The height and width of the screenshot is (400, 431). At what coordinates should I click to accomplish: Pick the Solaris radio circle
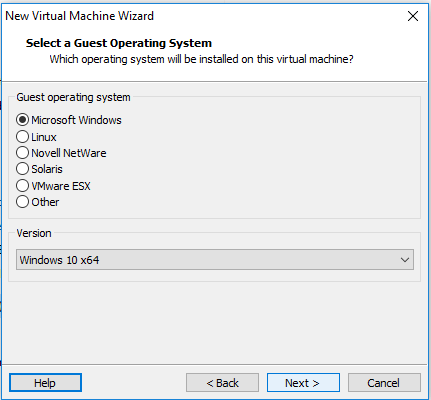coord(22,169)
